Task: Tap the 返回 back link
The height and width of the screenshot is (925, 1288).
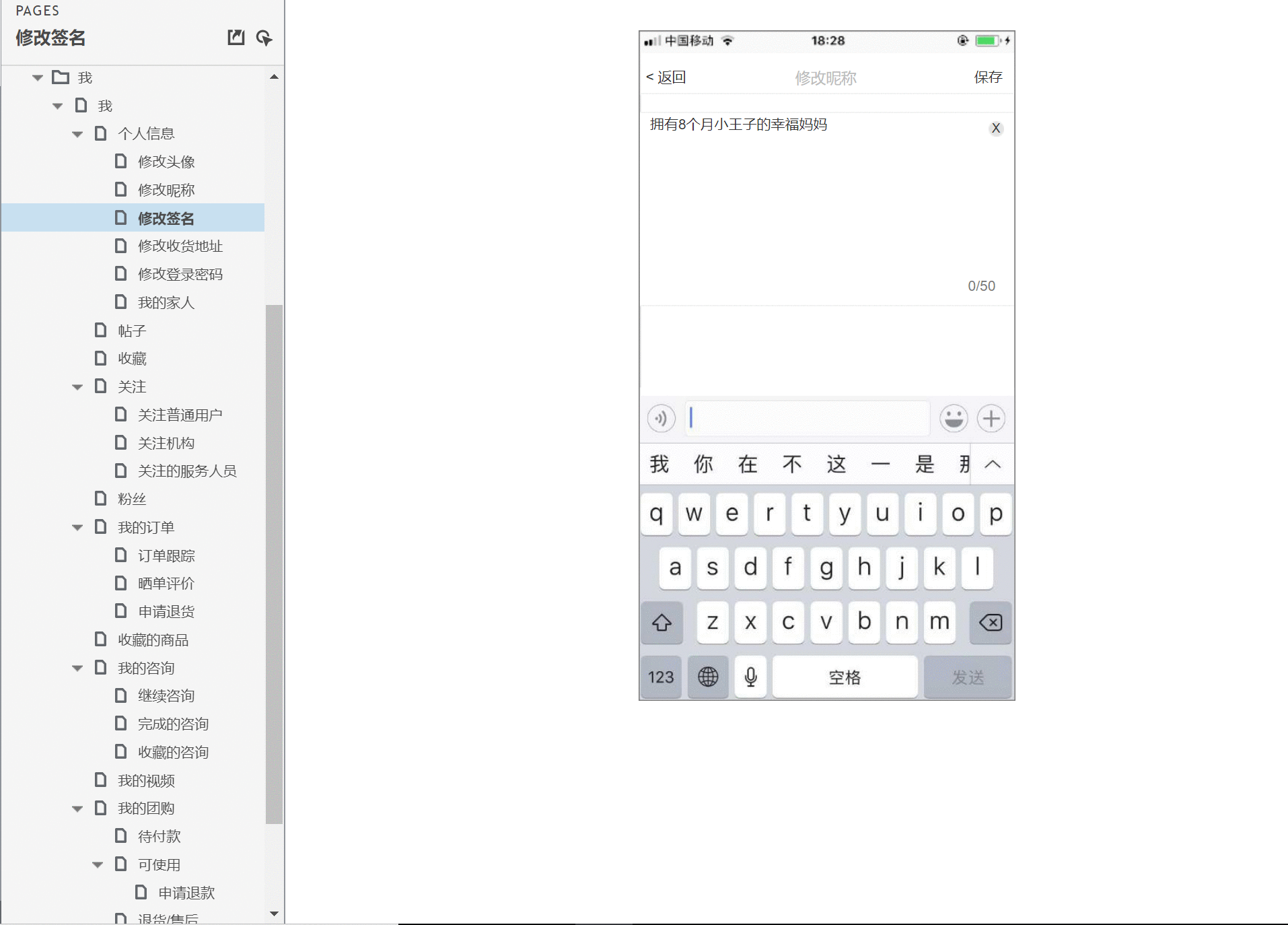Action: [x=666, y=77]
